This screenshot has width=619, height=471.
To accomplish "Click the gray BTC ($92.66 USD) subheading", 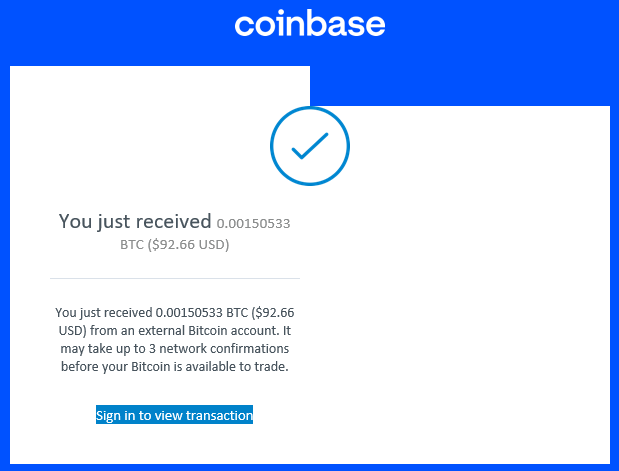I will 174,244.
